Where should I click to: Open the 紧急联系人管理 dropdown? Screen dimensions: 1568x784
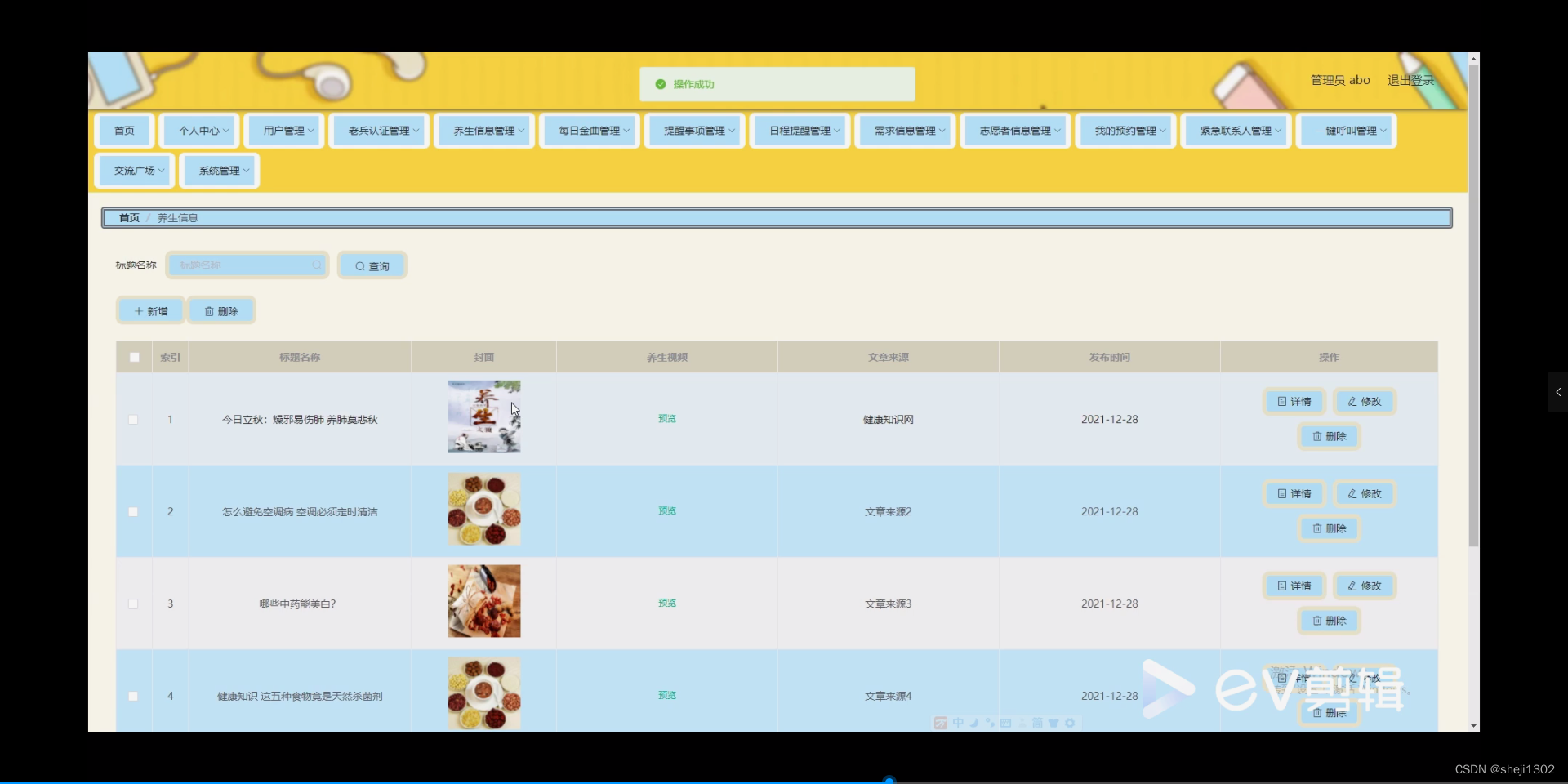1235,130
